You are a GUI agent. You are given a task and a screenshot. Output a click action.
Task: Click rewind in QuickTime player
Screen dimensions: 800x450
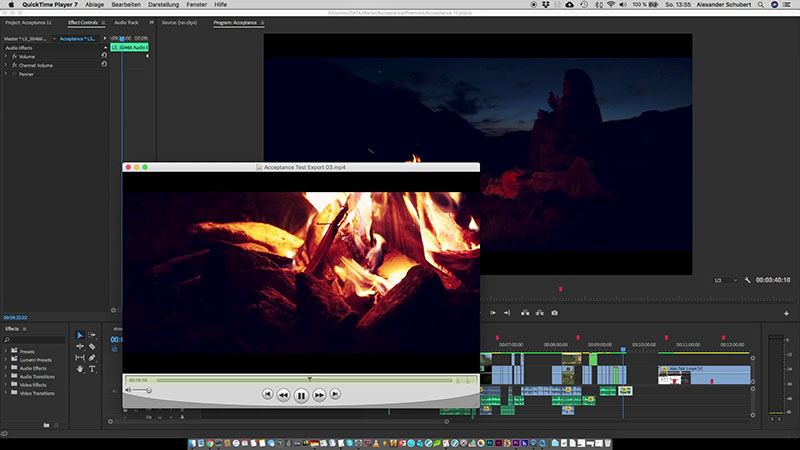pyautogui.click(x=284, y=395)
